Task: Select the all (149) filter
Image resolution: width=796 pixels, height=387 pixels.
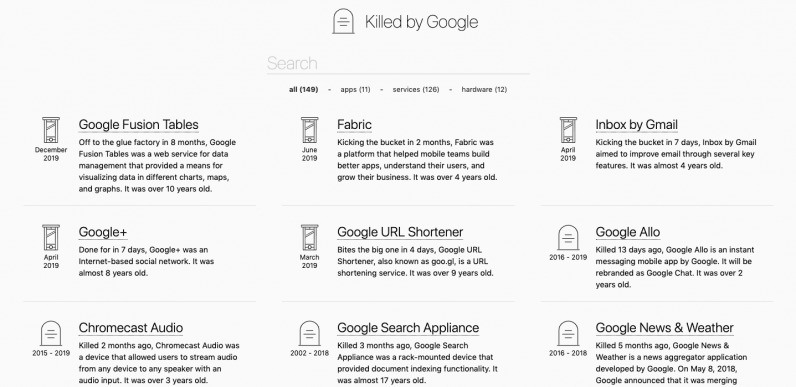Action: [304, 89]
